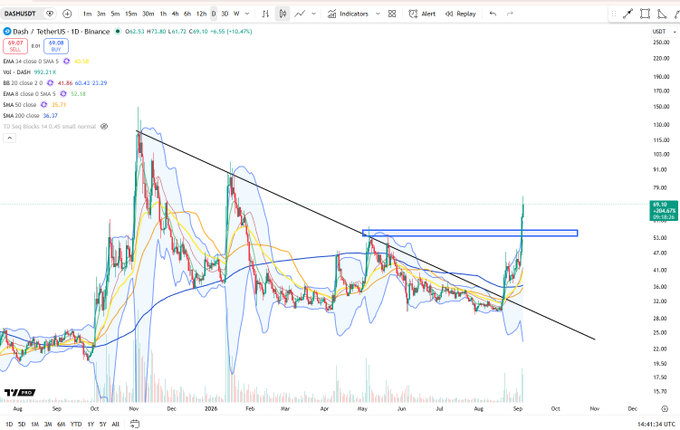Redo the last chart action
This screenshot has height=430, width=680.
(510, 14)
